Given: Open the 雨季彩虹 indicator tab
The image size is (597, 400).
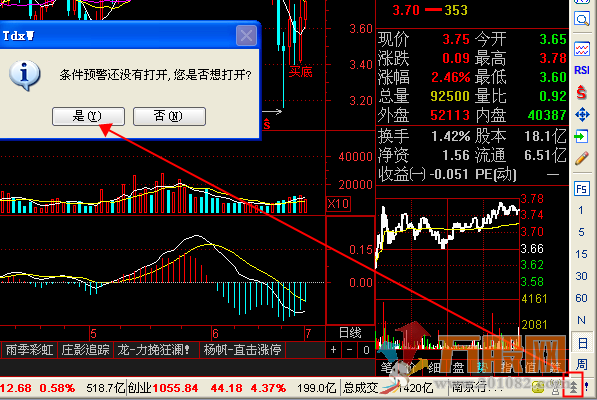Looking at the screenshot, I should (x=29, y=350).
